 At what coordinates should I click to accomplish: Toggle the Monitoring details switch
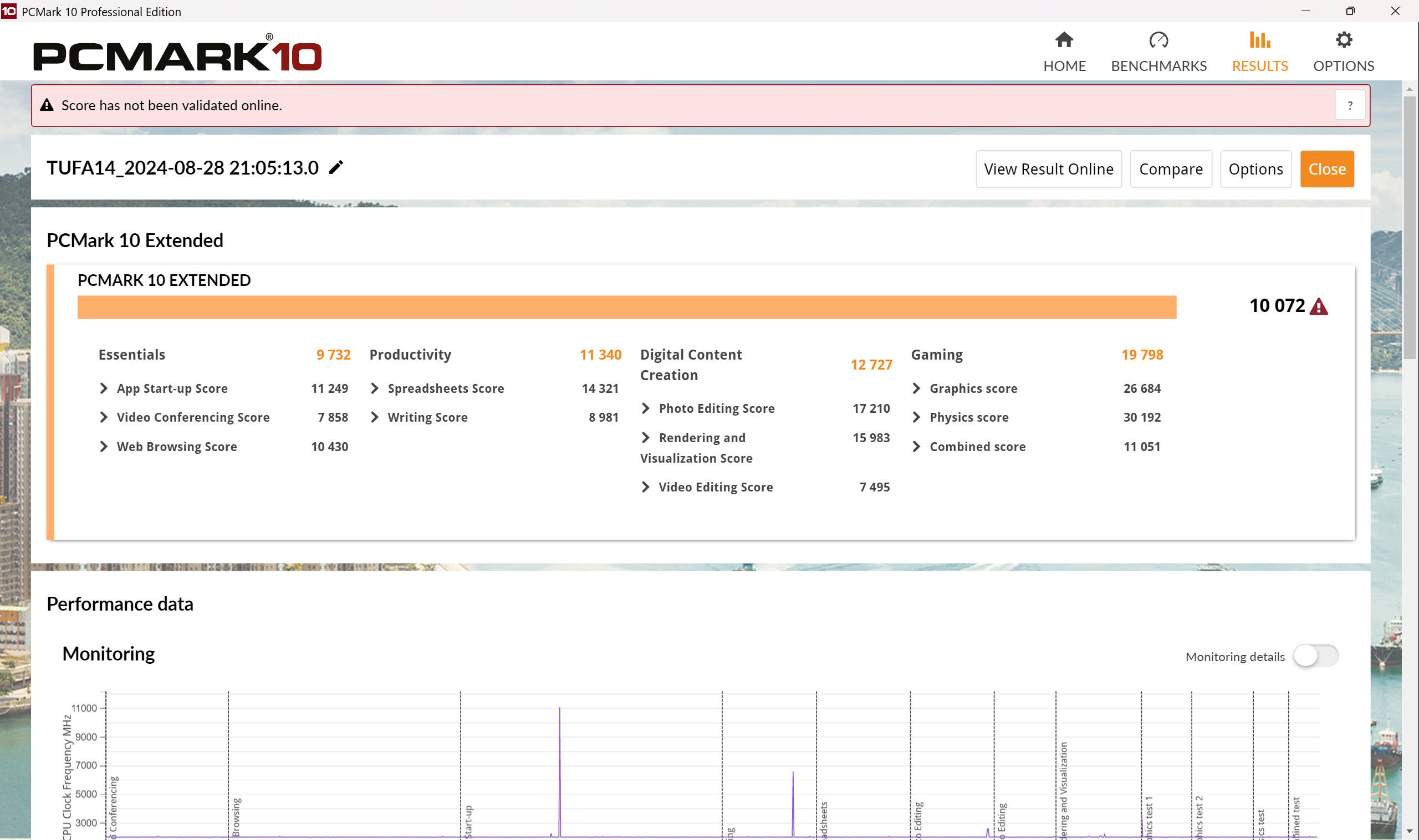1315,656
